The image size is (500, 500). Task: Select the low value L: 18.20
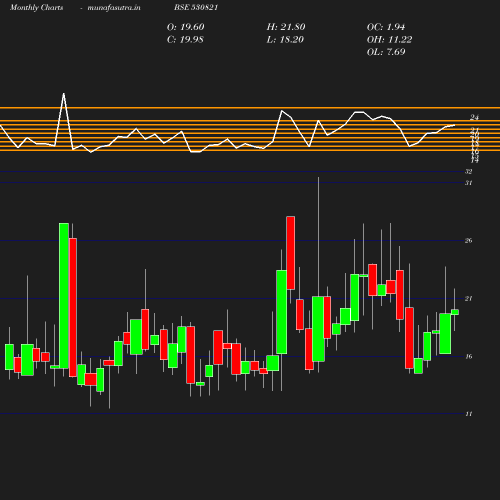285,40
